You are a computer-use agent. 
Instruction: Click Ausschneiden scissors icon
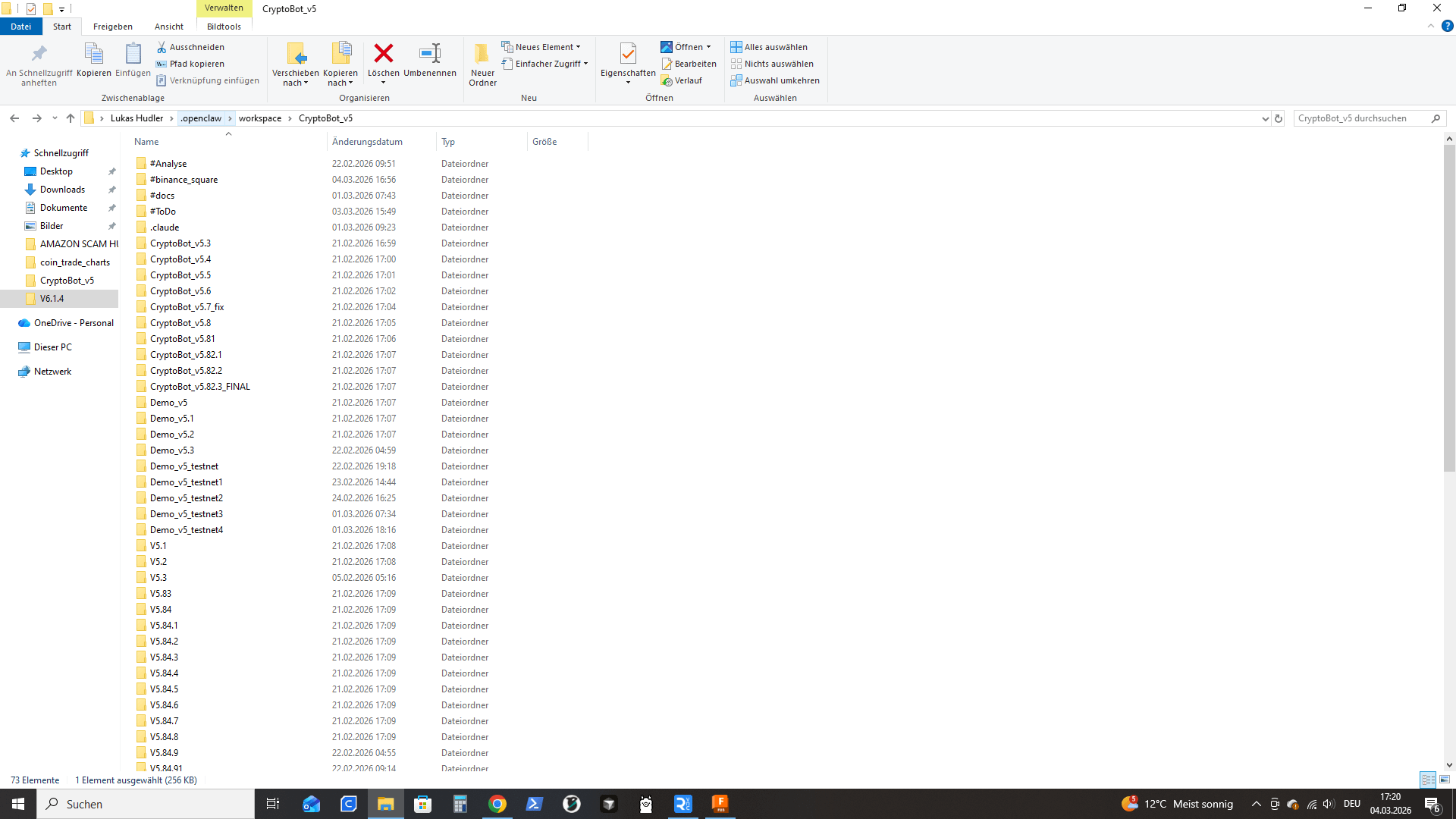[x=162, y=47]
